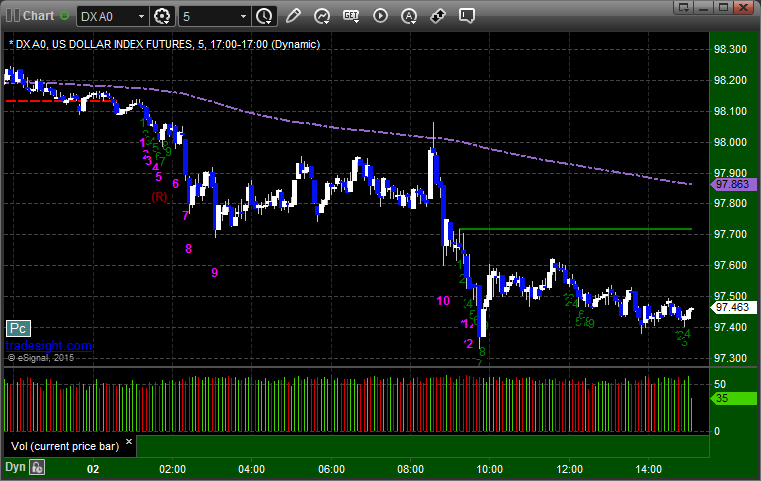Select the pencil drawing tool

point(293,16)
